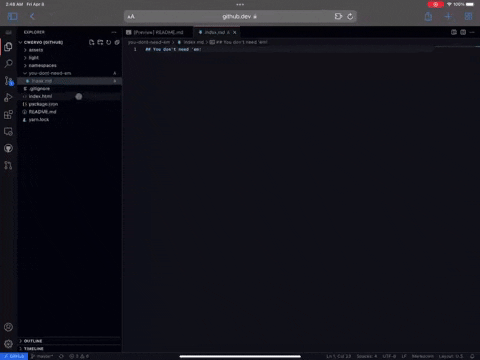
Task: Collapse the CWERVO GITHUB root section
Action: click(43, 42)
